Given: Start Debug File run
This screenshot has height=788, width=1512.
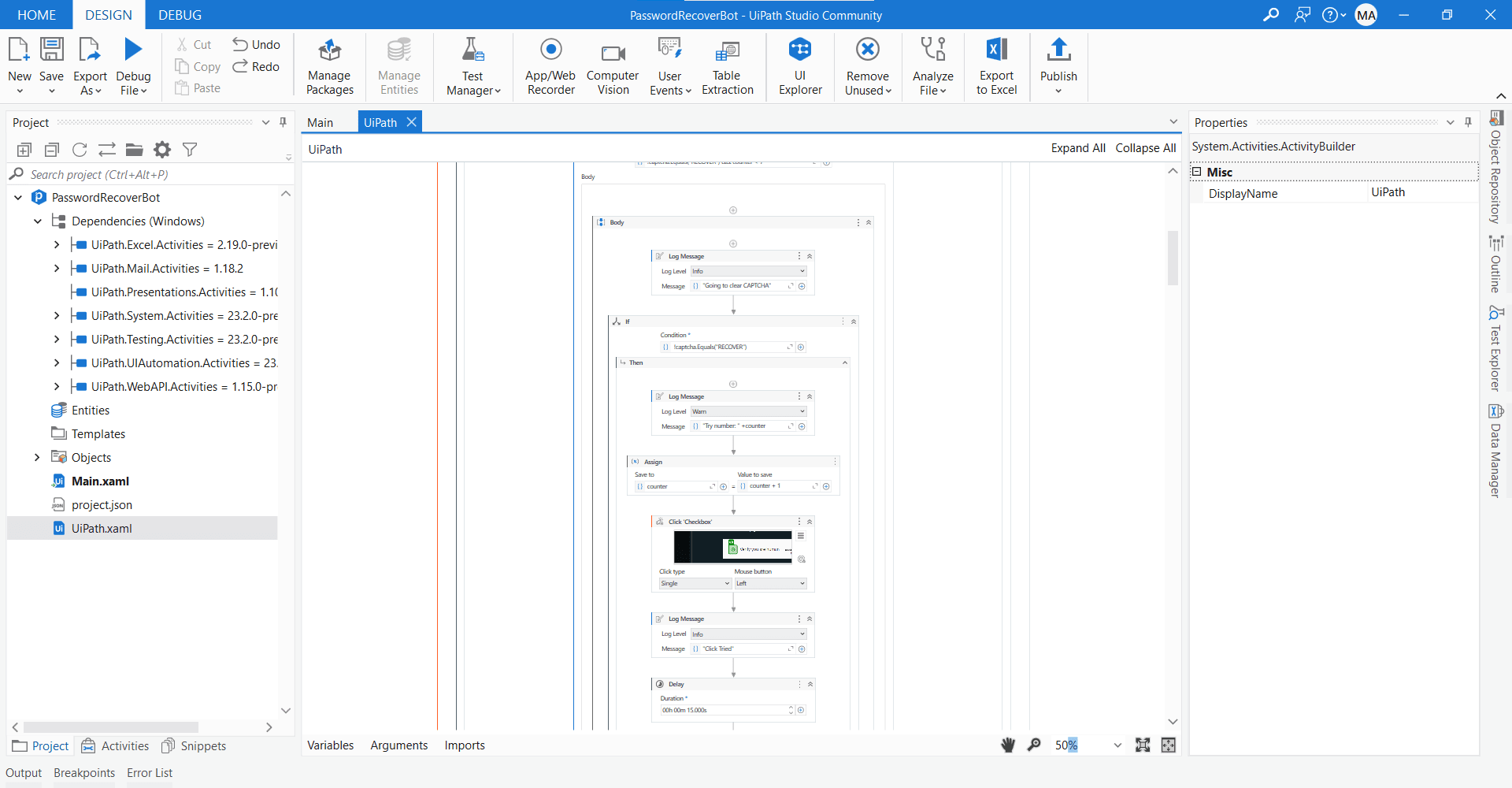Looking at the screenshot, I should [x=133, y=50].
